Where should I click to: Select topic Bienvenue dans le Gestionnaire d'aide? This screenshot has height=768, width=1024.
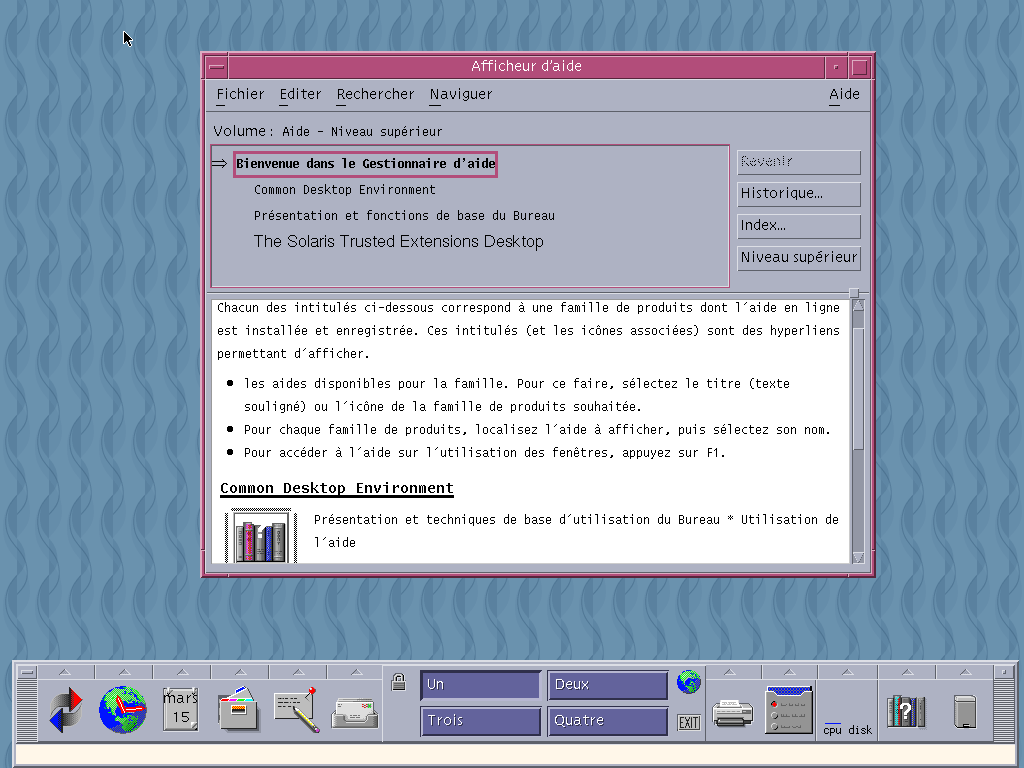pos(366,164)
